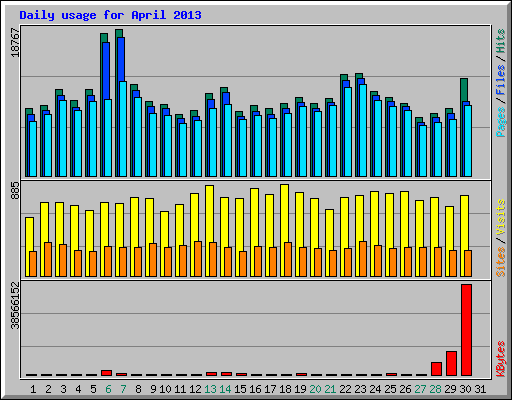Click day 20 on the x-axis
512x400 pixels.
[315, 389]
